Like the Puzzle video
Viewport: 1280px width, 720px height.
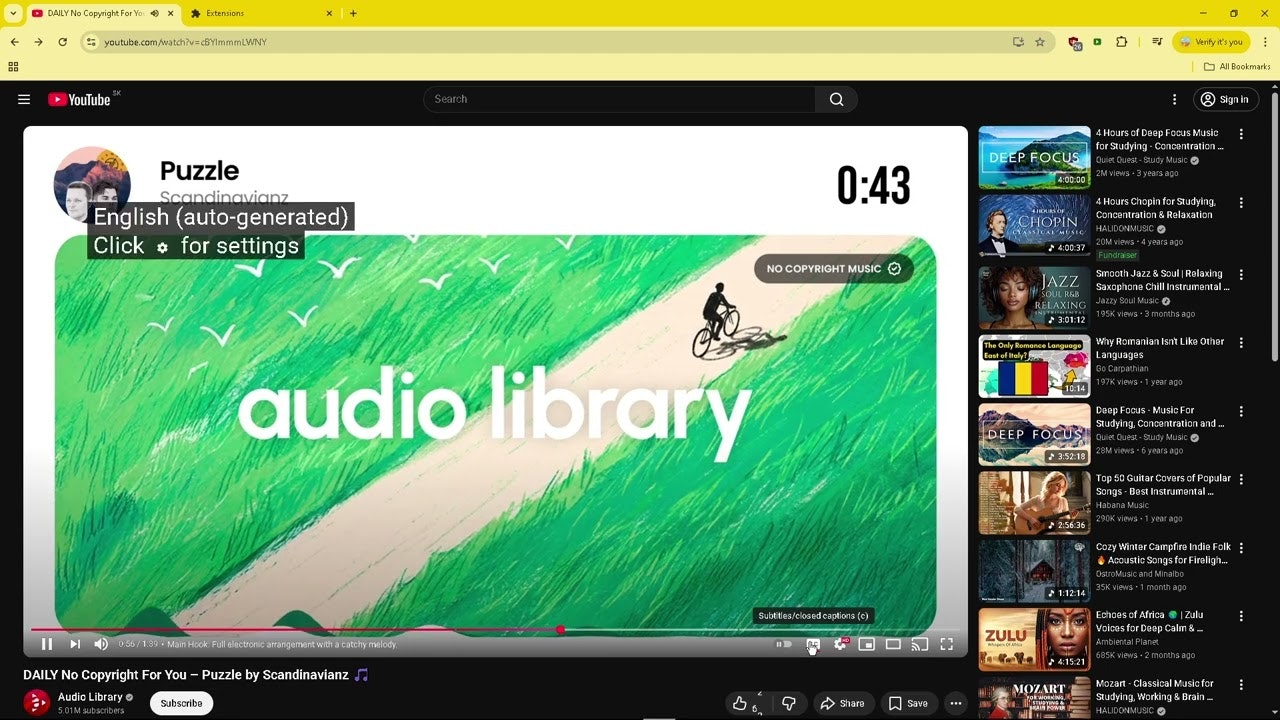pyautogui.click(x=742, y=703)
